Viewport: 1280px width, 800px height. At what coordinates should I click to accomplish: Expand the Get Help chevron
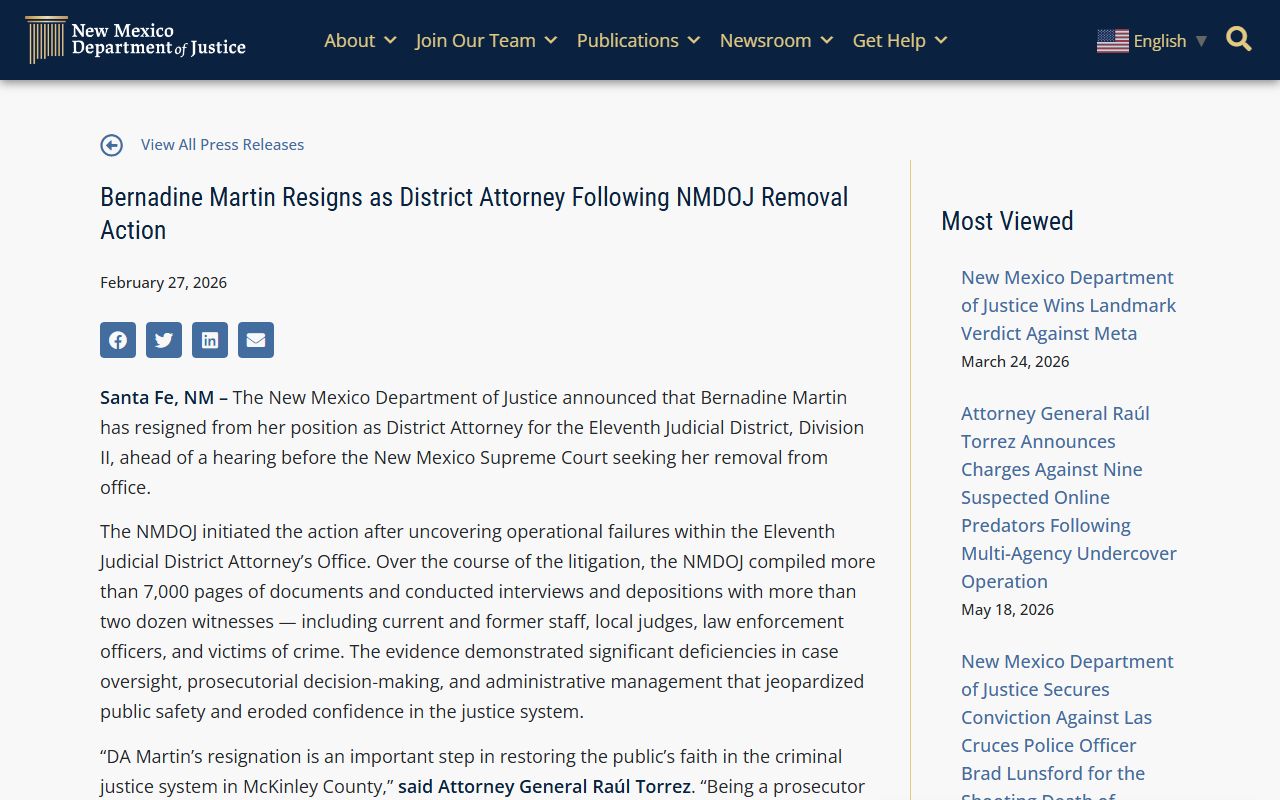(x=941, y=40)
